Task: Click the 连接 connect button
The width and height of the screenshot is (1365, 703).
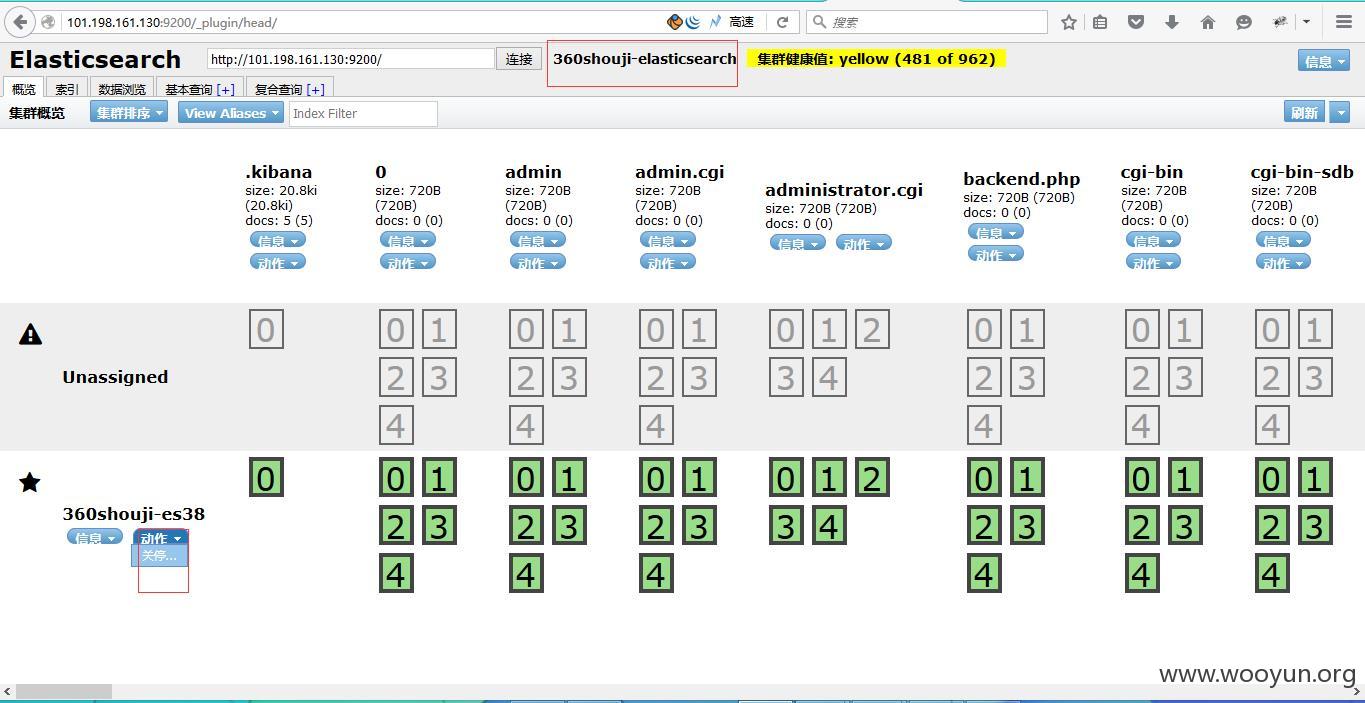Action: 519,59
